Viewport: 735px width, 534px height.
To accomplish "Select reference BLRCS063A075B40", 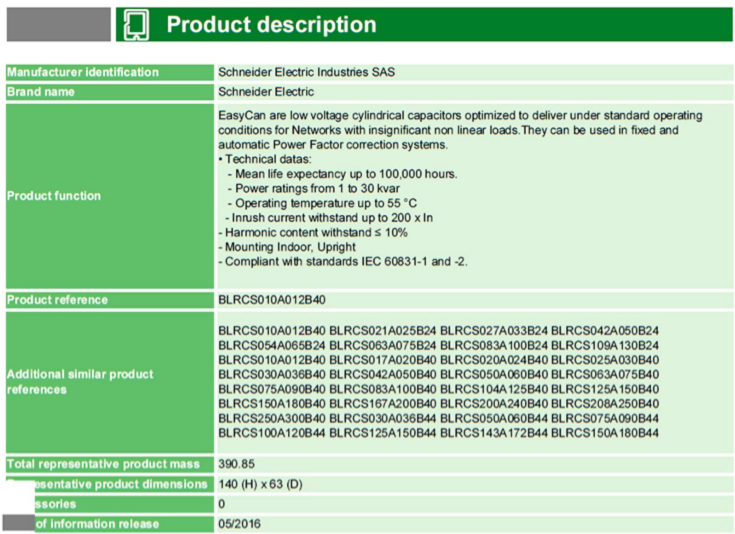I will [x=605, y=375].
